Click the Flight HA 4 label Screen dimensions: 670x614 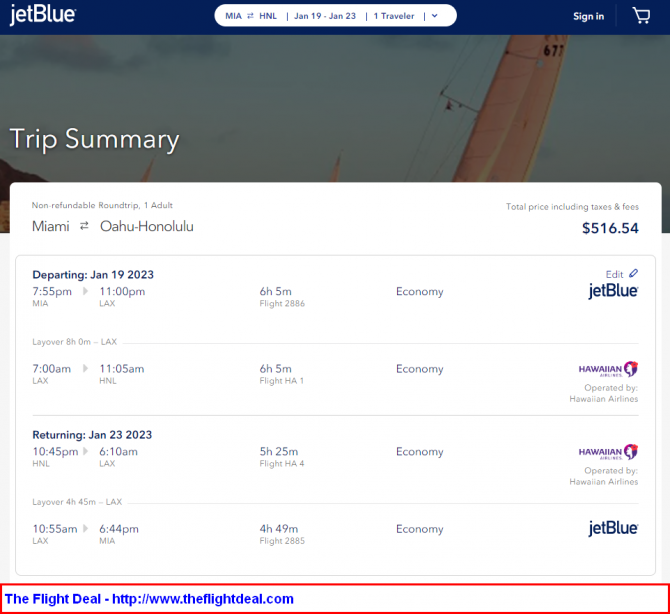tap(282, 464)
